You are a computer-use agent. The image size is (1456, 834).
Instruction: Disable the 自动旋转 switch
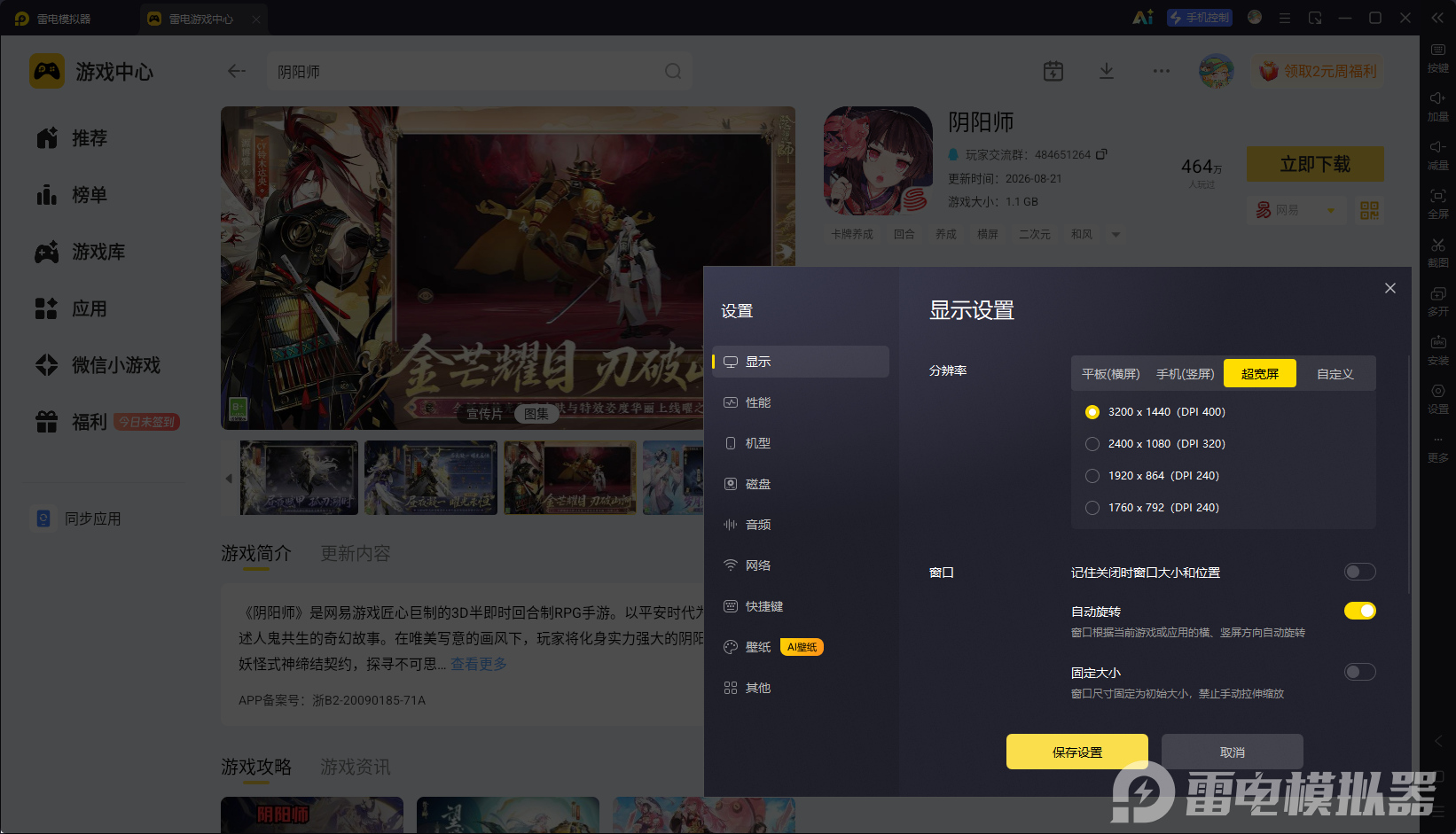click(1359, 611)
